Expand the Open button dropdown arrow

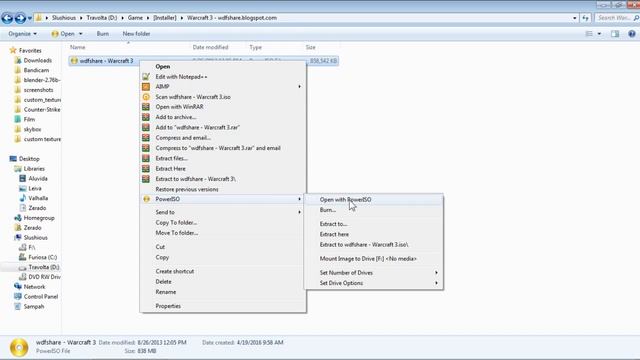pyautogui.click(x=80, y=34)
